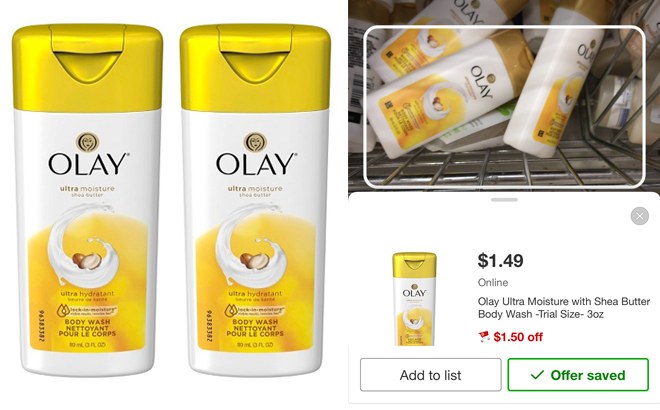
Task: Click the gray grabber handle on the sheet
Action: pyautogui.click(x=504, y=200)
